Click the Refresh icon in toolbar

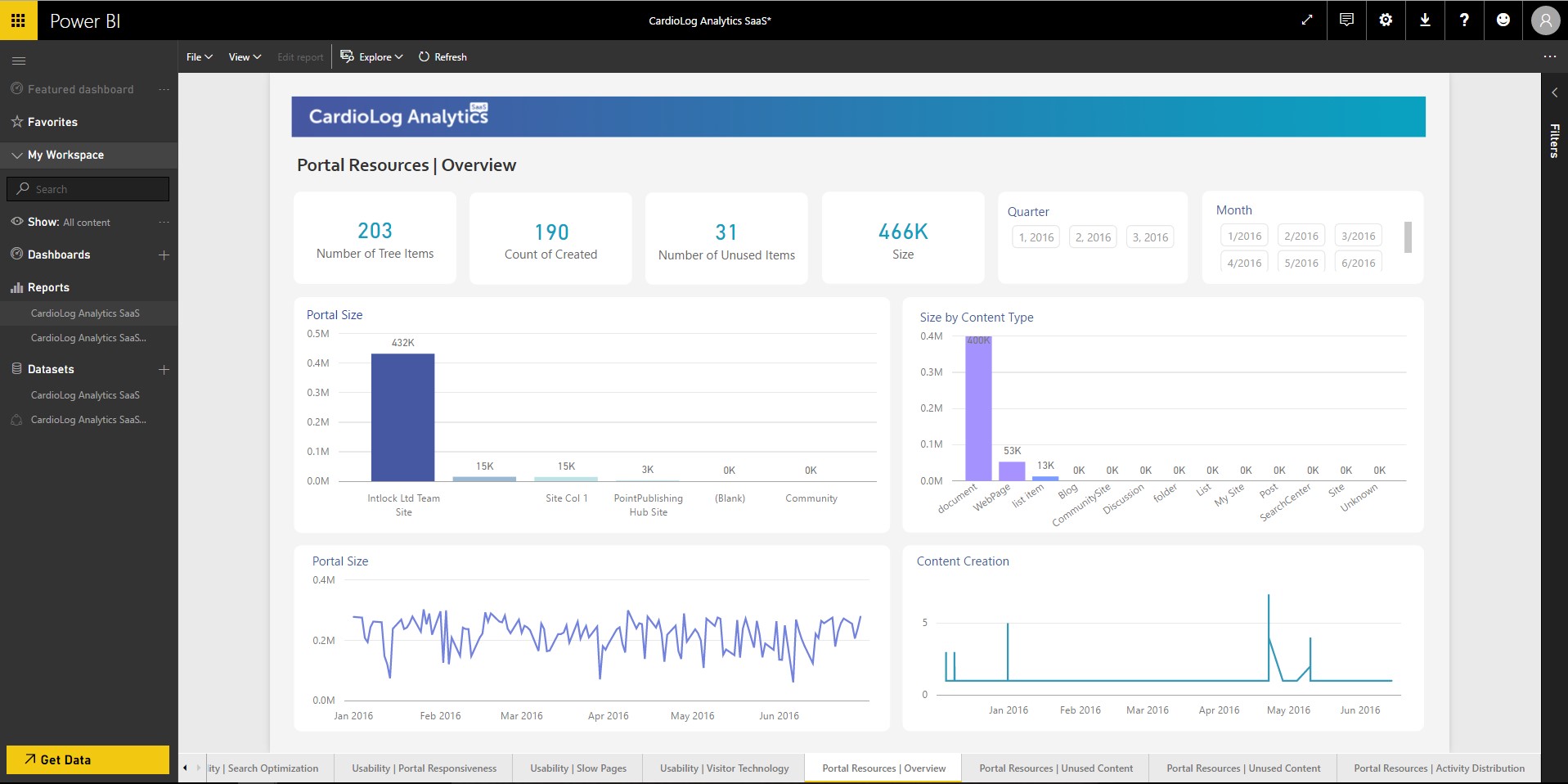(424, 56)
